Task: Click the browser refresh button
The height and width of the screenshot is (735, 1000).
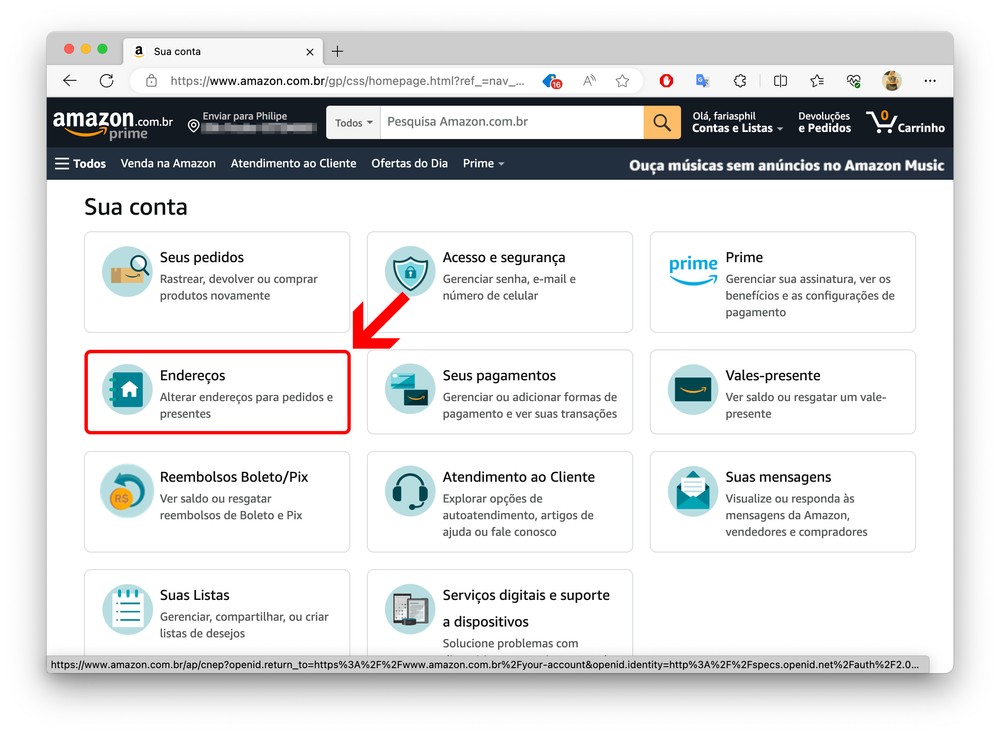Action: pos(106,81)
